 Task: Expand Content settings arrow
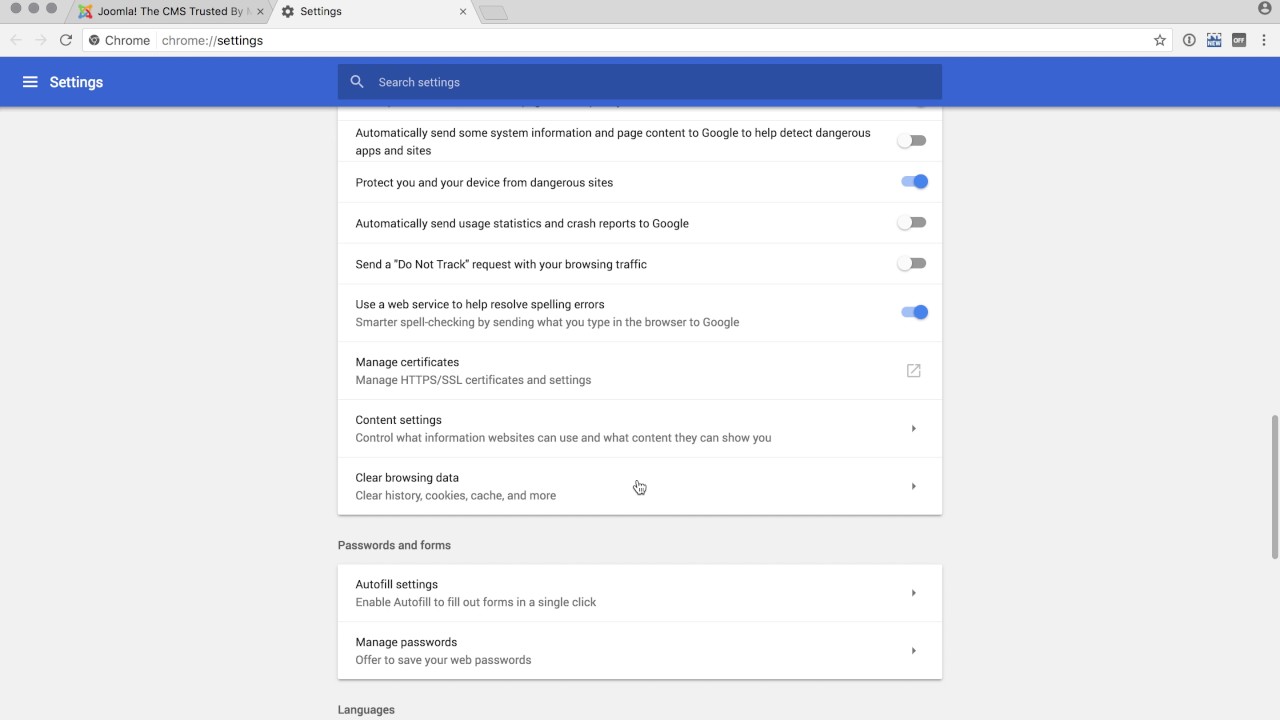click(913, 429)
